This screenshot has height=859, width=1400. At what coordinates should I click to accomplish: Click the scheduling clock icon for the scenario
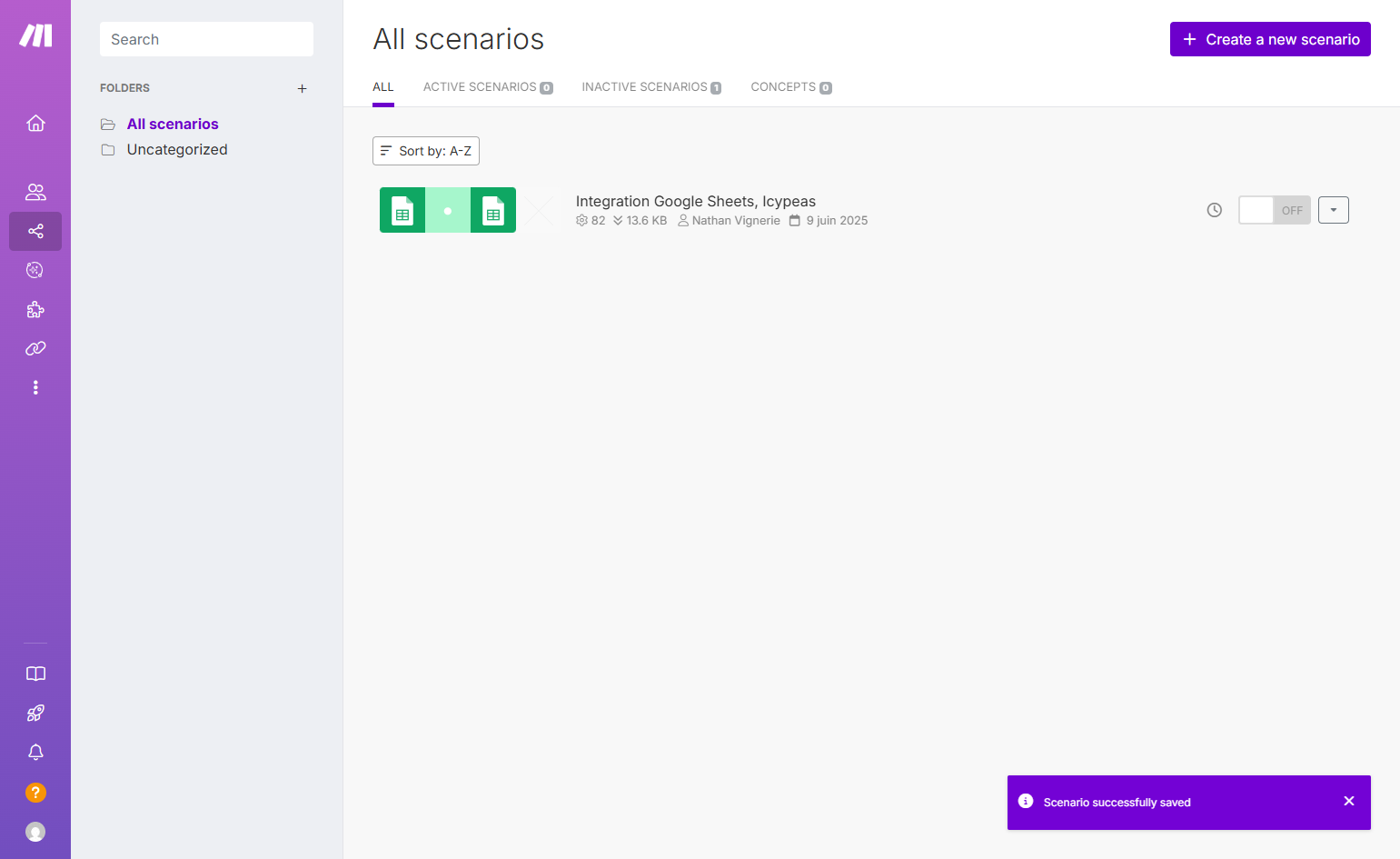1215,210
